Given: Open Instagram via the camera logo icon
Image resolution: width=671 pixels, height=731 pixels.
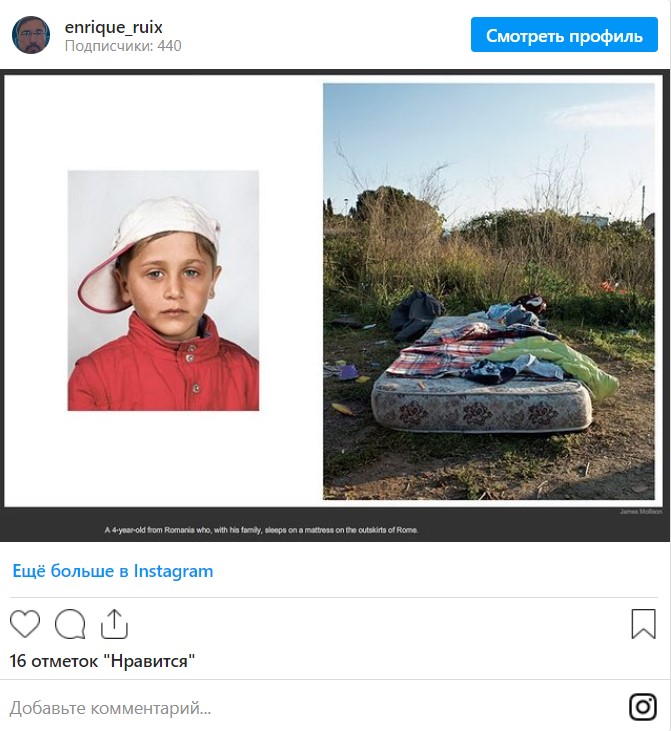Looking at the screenshot, I should pyautogui.click(x=643, y=707).
